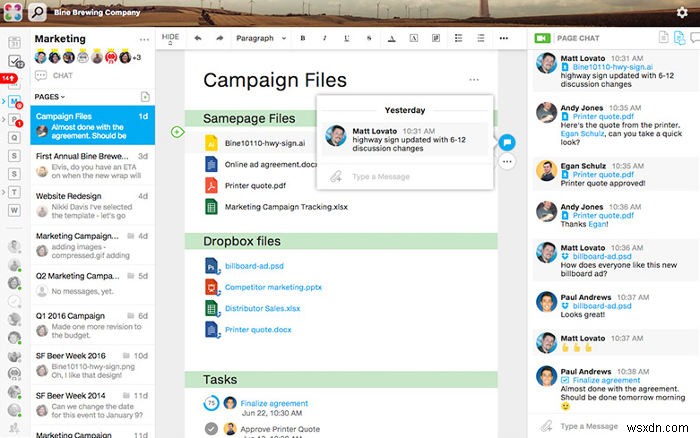Open the settings gear icon
Image resolution: width=700 pixels, height=438 pixels.
tap(682, 13)
